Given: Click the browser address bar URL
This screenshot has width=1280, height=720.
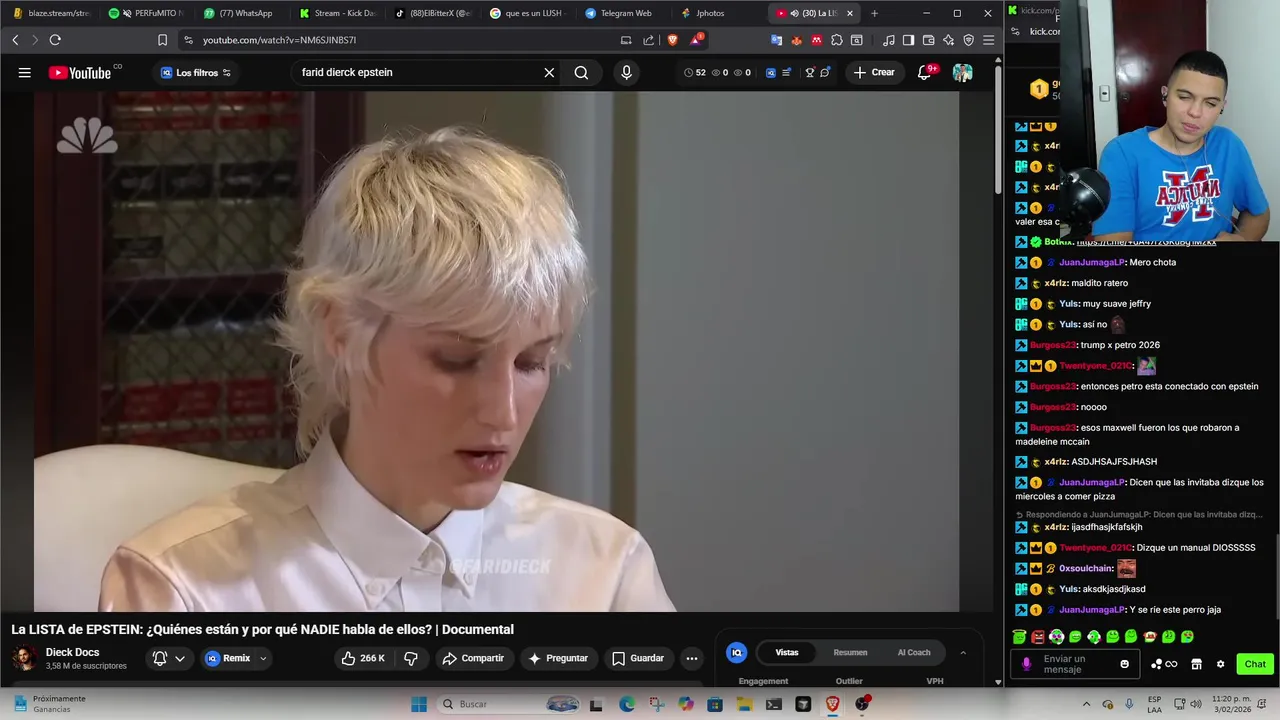Looking at the screenshot, I should click(279, 40).
